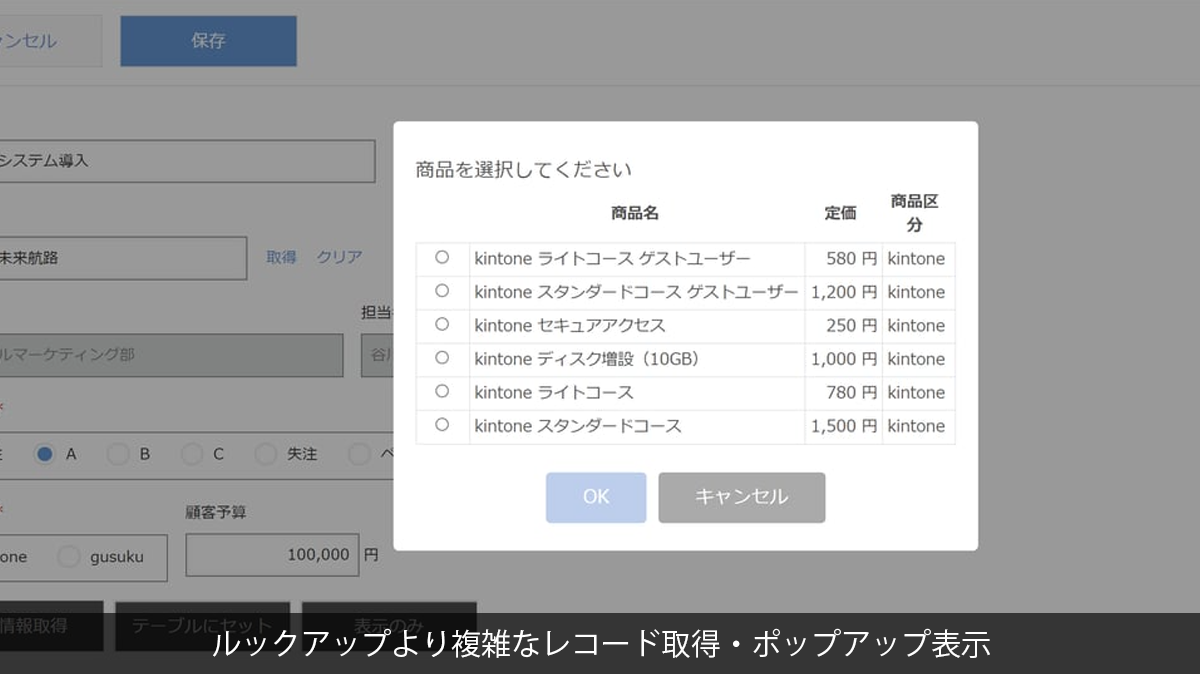
Task: Select the gusuku radio option
Action: [69, 557]
